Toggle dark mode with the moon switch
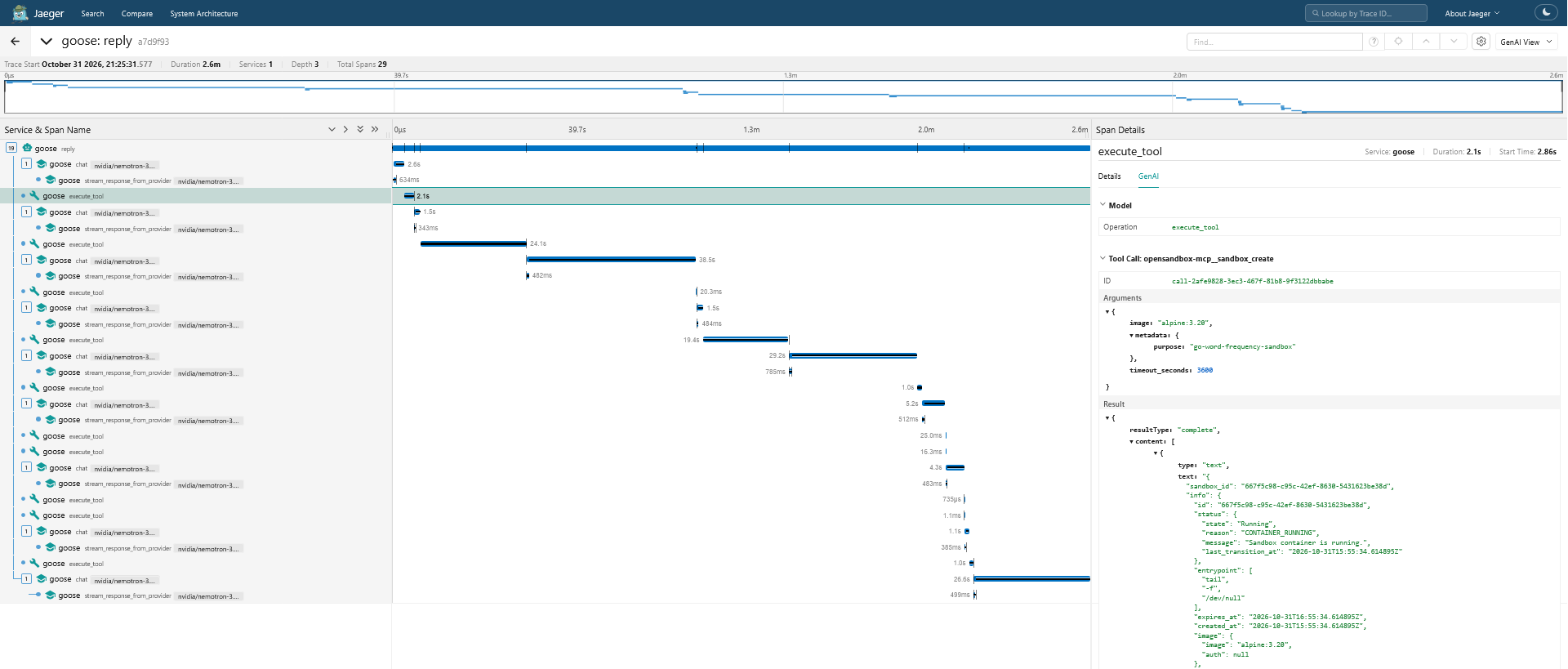This screenshot has height=669, width=1568. click(1546, 13)
